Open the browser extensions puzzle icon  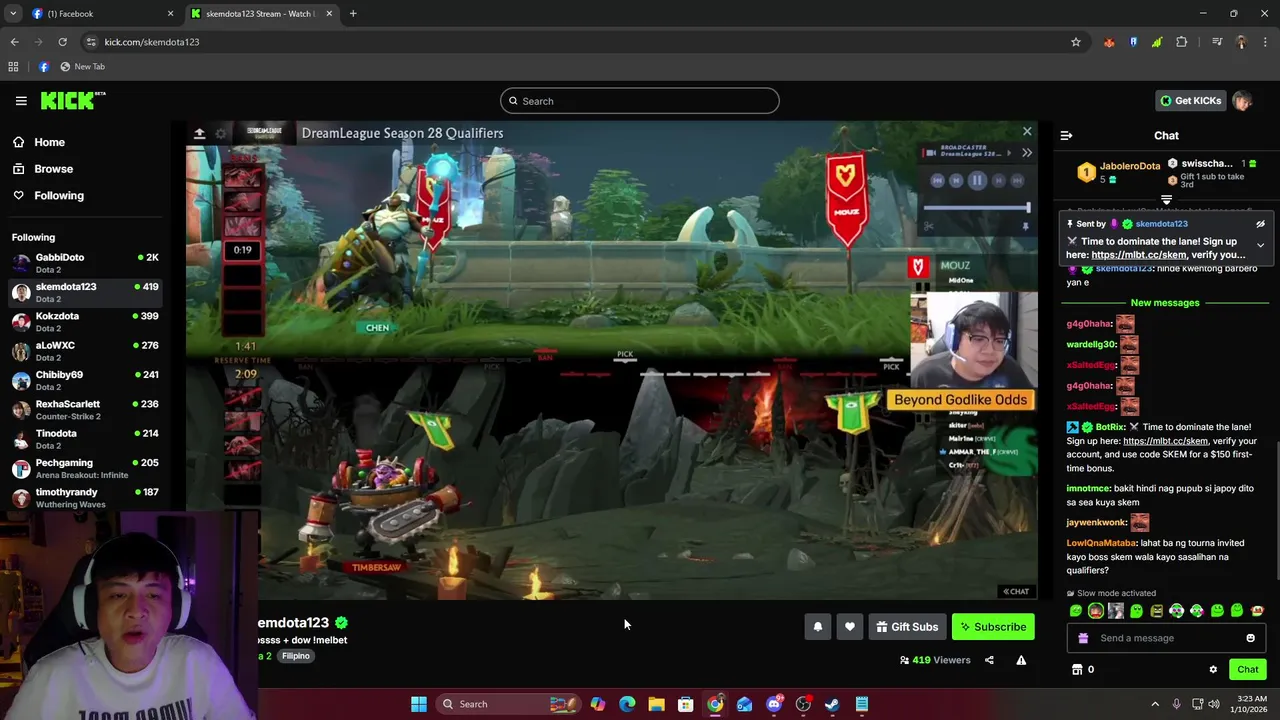[1182, 42]
